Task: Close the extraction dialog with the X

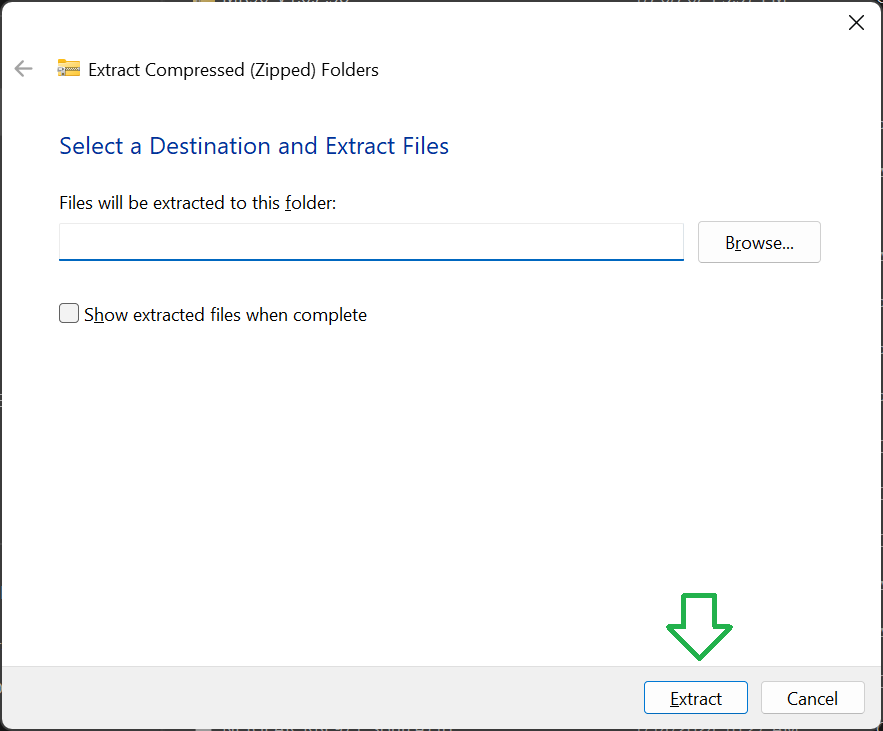Action: (x=856, y=23)
